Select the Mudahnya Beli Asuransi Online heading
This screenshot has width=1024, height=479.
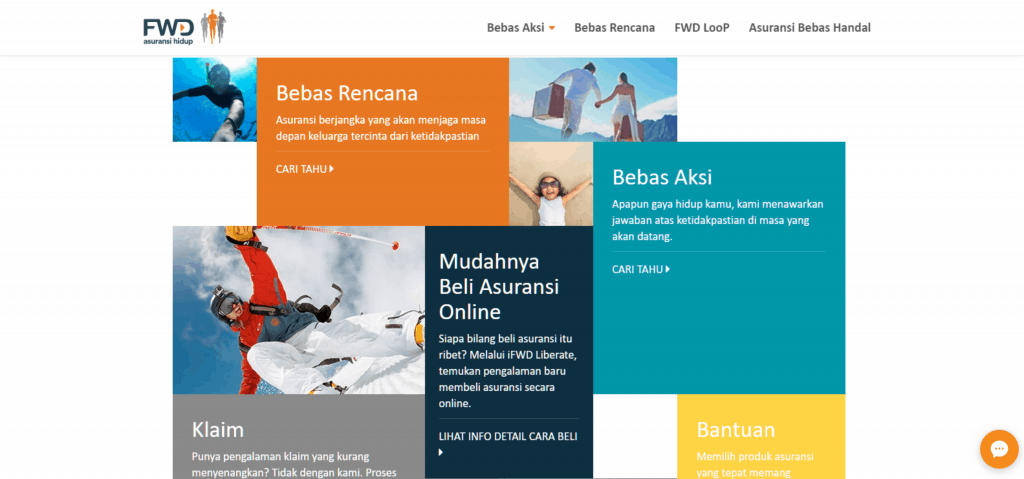tap(499, 286)
